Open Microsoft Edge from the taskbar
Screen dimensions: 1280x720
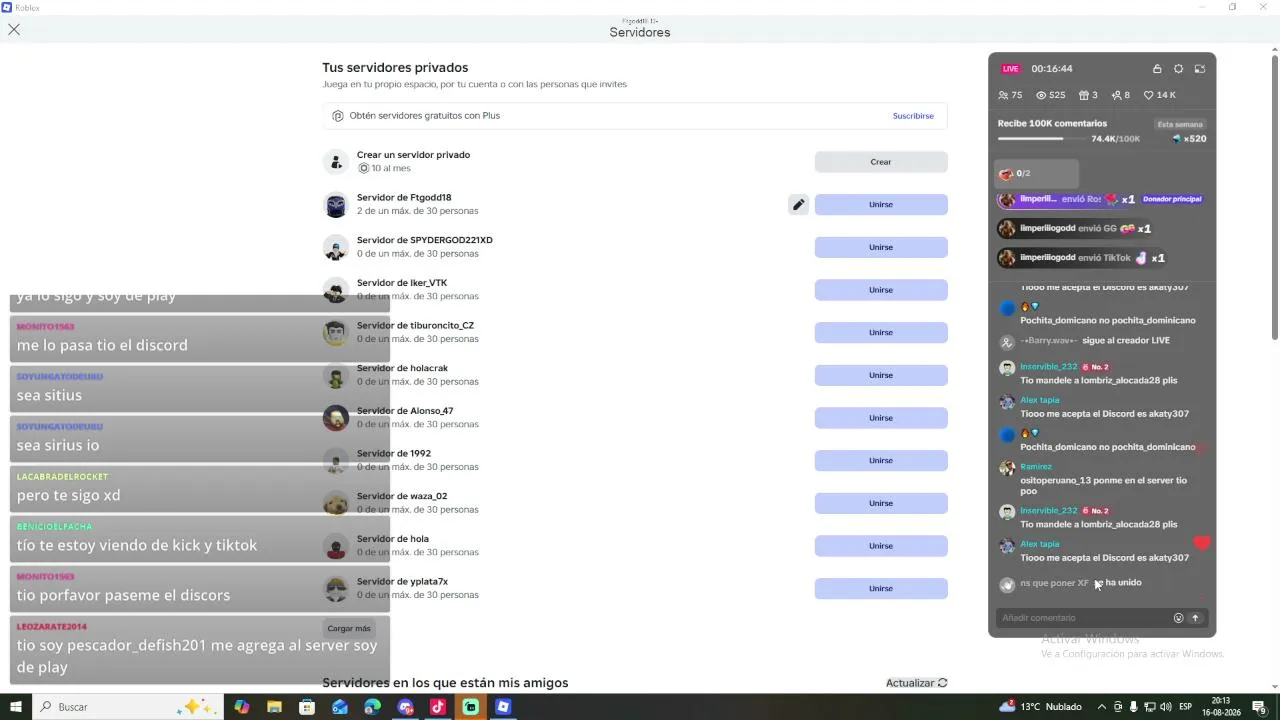point(373,707)
